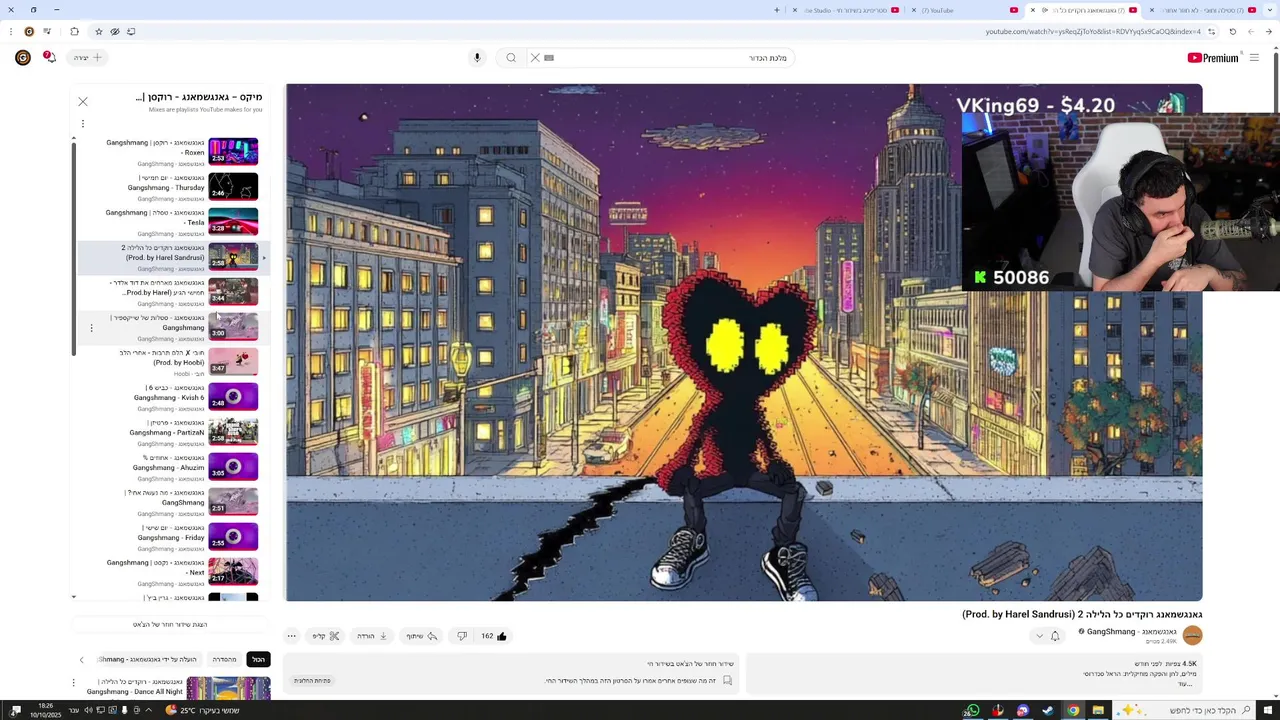
Task: Start voice search with microphone icon
Action: 477,58
